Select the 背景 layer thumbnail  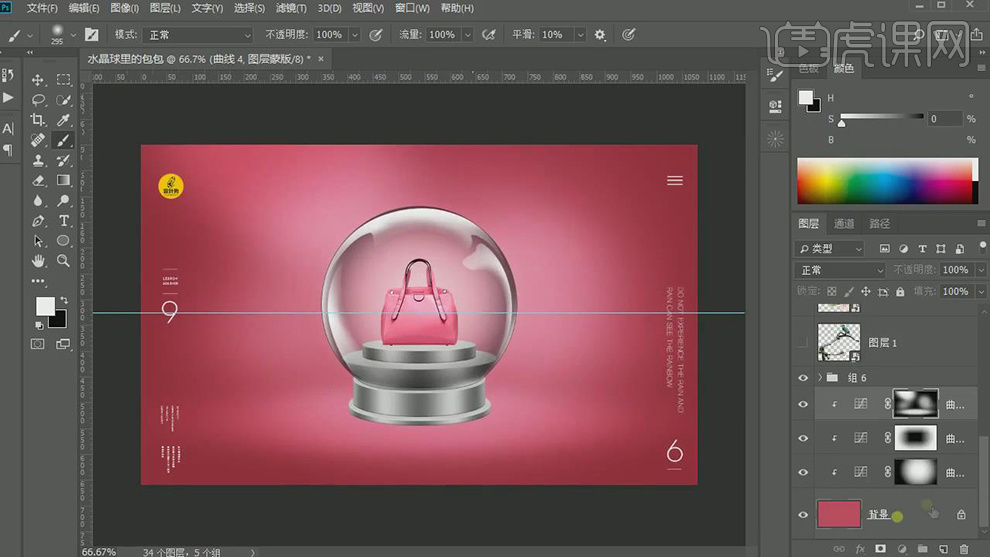pyautogui.click(x=838, y=514)
